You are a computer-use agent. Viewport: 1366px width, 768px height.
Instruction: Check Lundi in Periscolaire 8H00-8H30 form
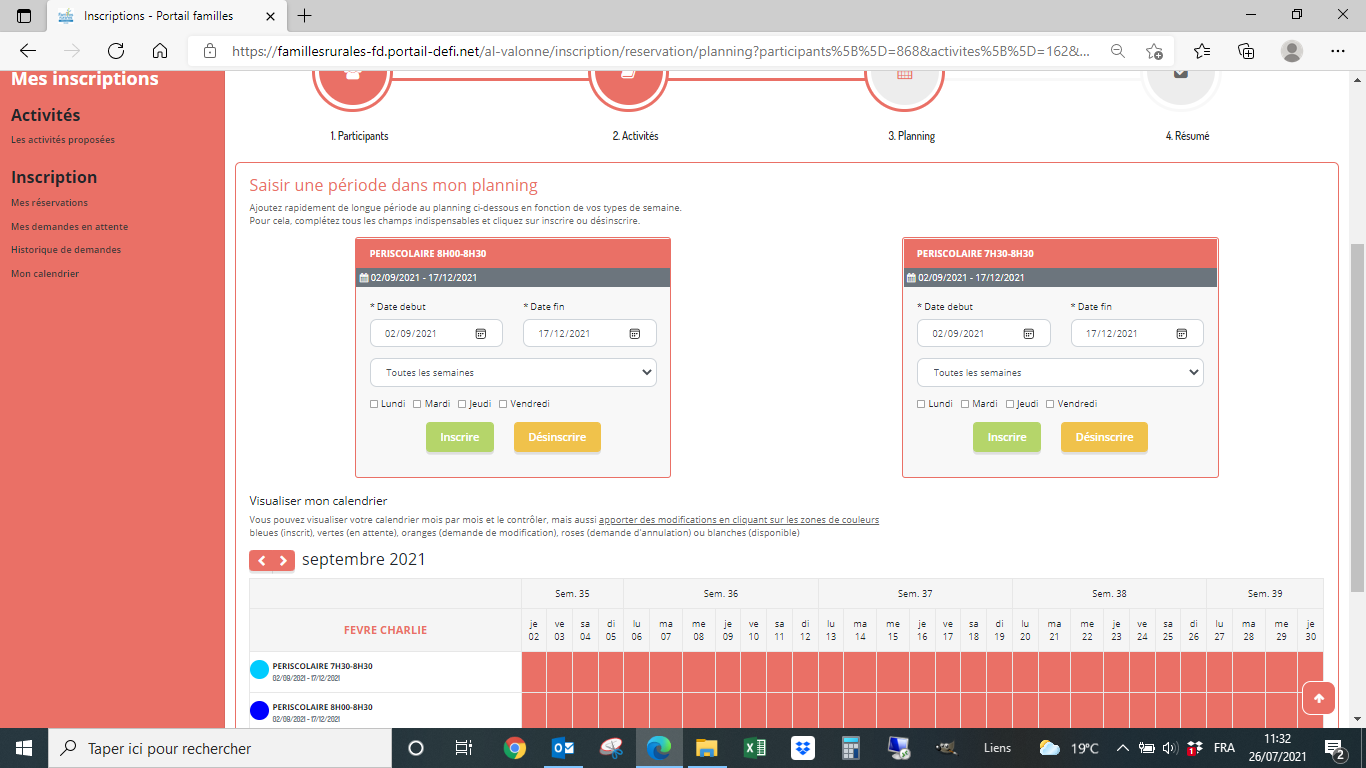[x=374, y=404]
